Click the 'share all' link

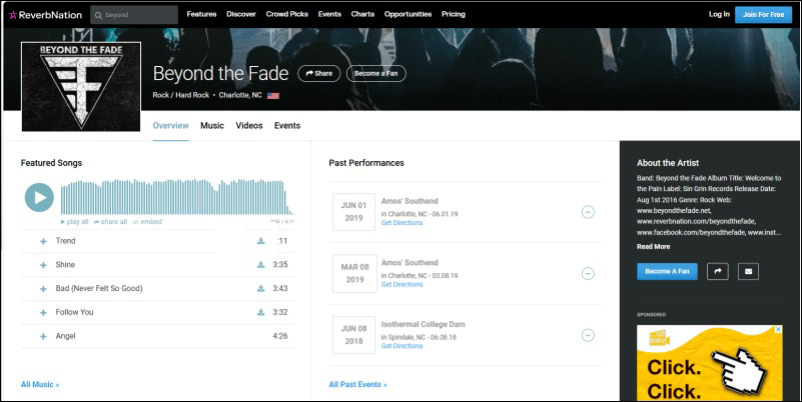coord(110,222)
